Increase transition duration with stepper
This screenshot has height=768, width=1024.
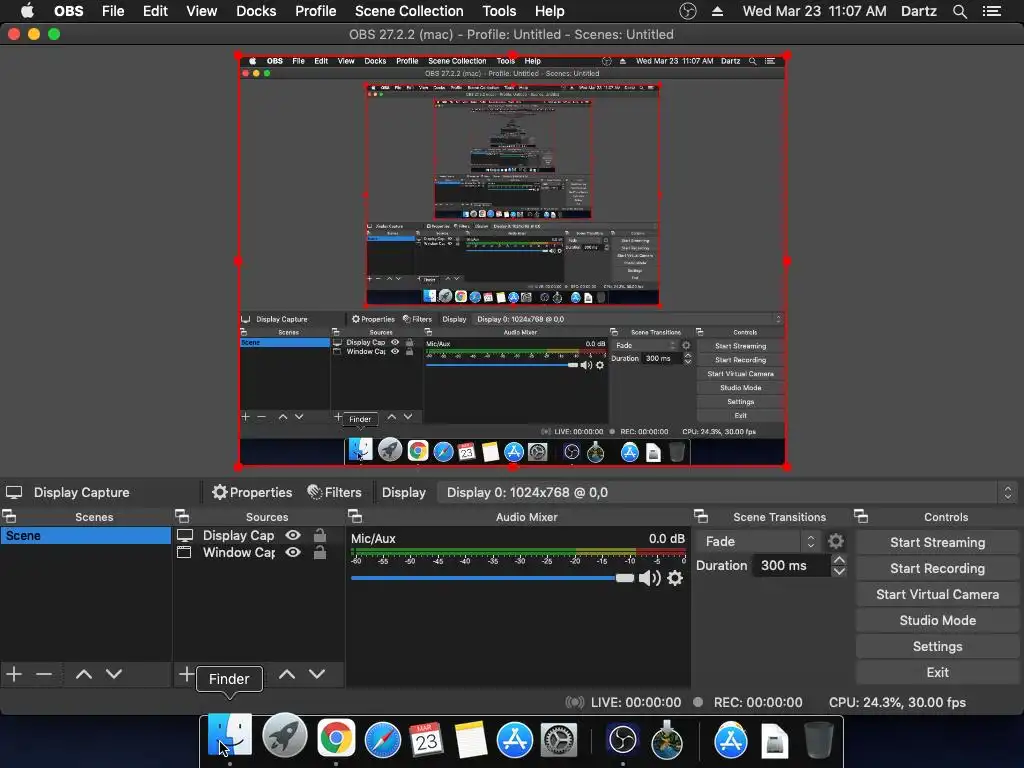click(x=839, y=560)
